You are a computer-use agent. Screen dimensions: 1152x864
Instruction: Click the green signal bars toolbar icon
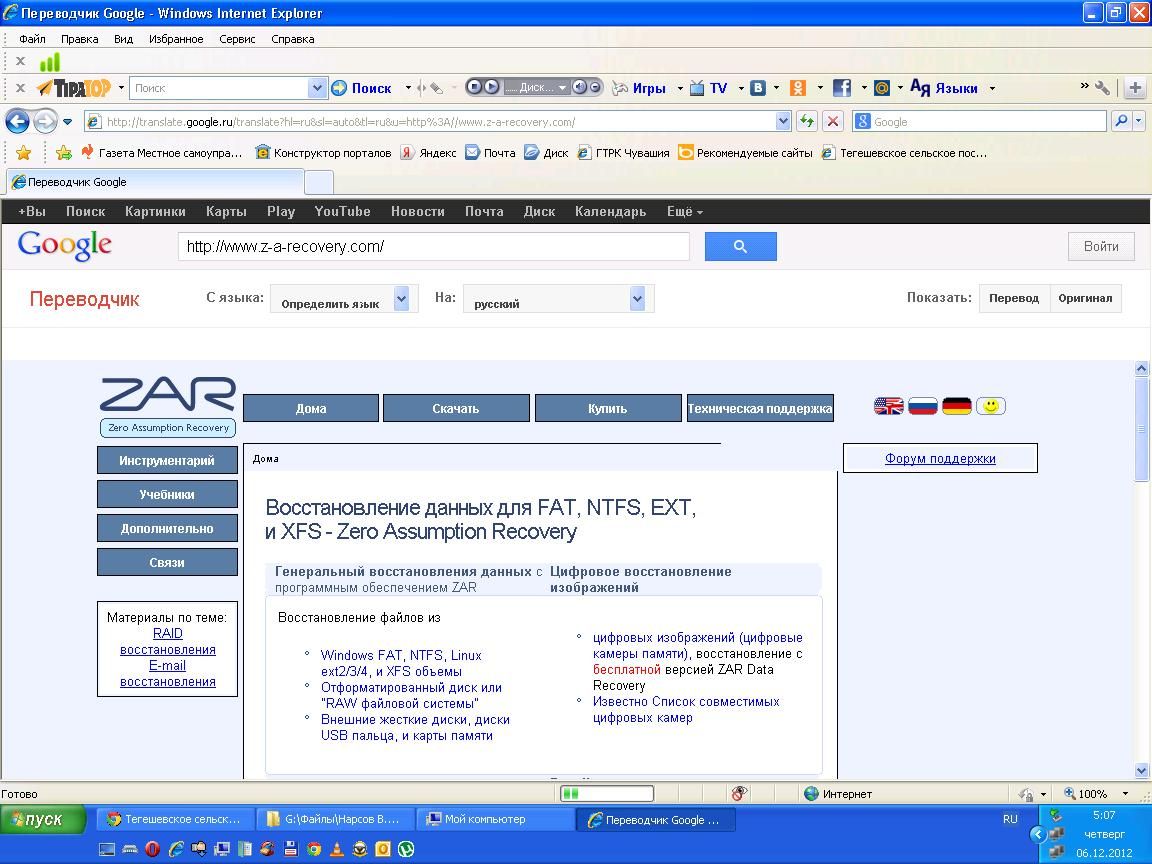(x=50, y=62)
